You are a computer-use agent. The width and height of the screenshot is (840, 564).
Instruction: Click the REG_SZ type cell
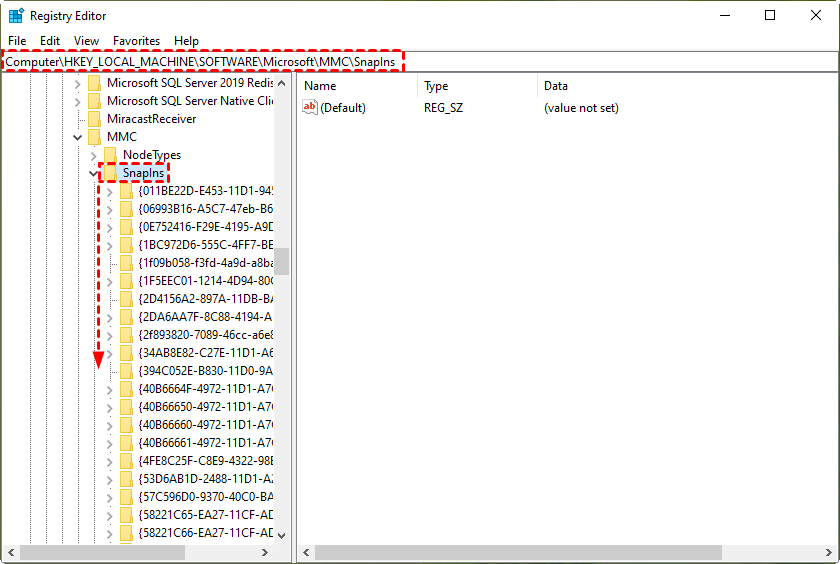(444, 108)
